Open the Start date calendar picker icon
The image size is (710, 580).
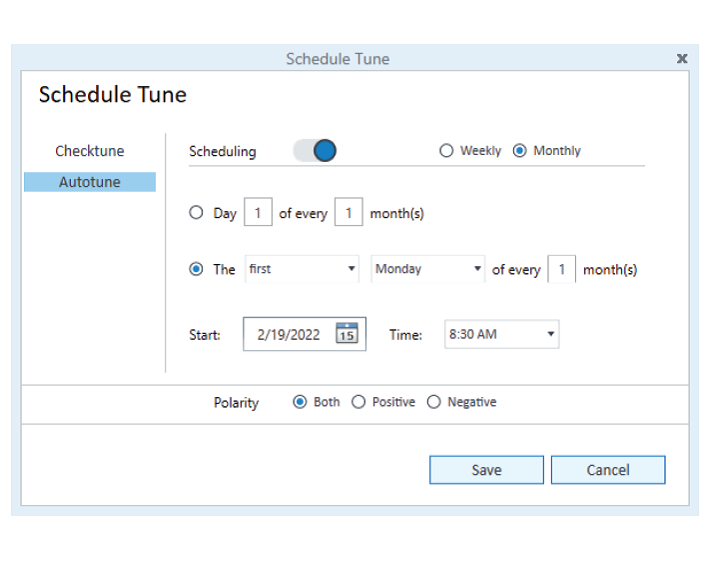click(x=347, y=334)
